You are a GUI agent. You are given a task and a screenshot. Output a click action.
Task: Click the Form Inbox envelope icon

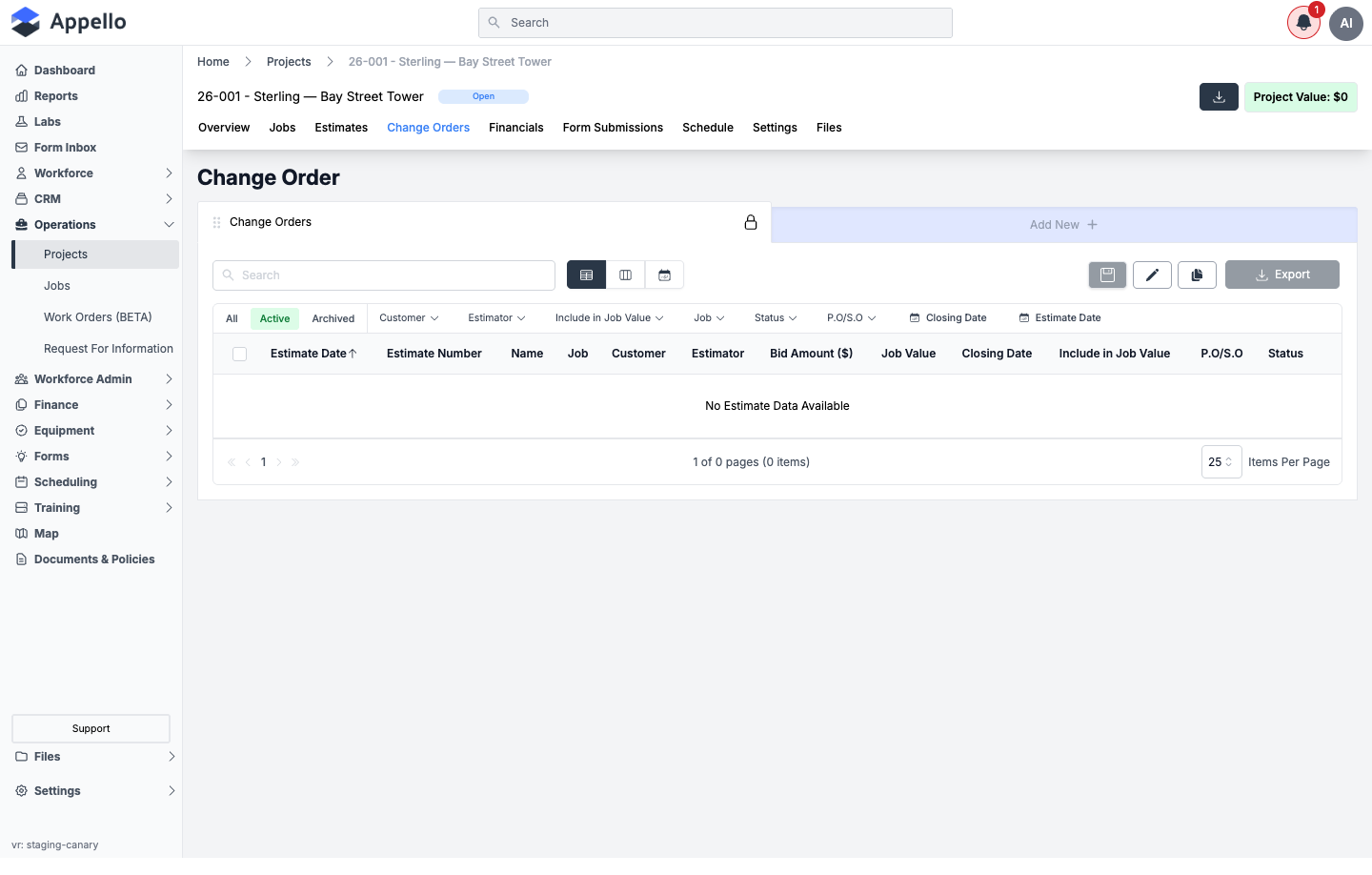pos(21,148)
